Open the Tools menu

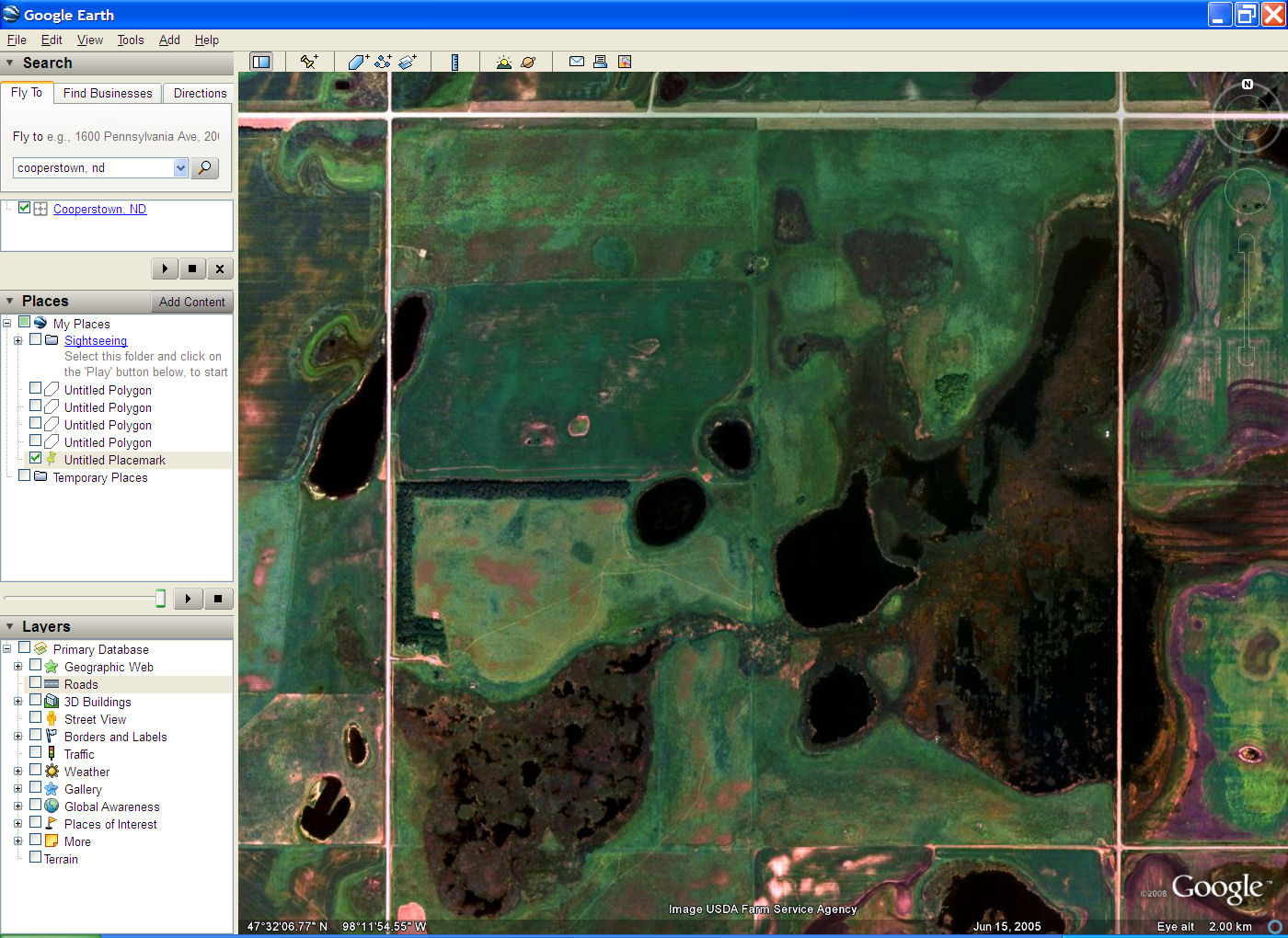click(131, 40)
